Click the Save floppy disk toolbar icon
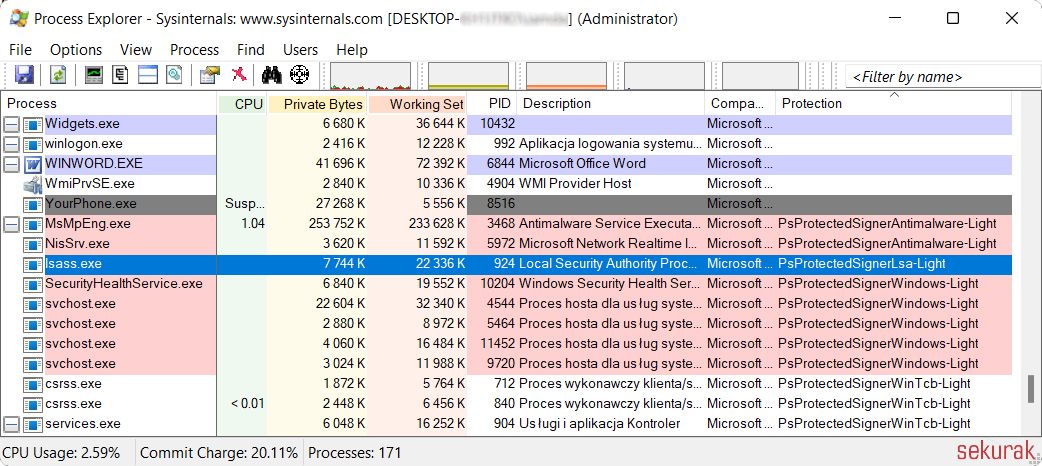 pos(25,74)
